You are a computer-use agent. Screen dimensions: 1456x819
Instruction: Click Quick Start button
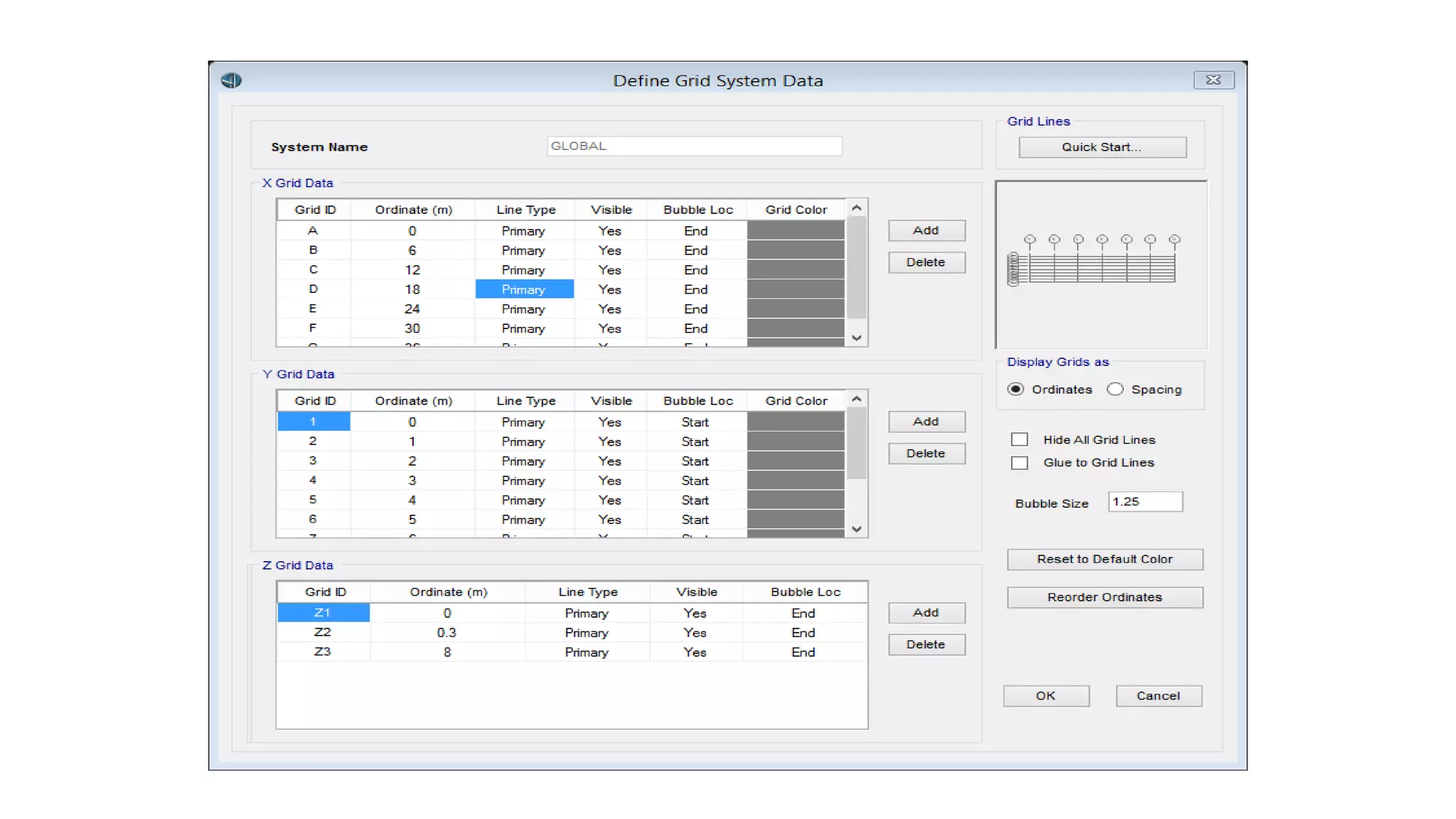[x=1102, y=147]
